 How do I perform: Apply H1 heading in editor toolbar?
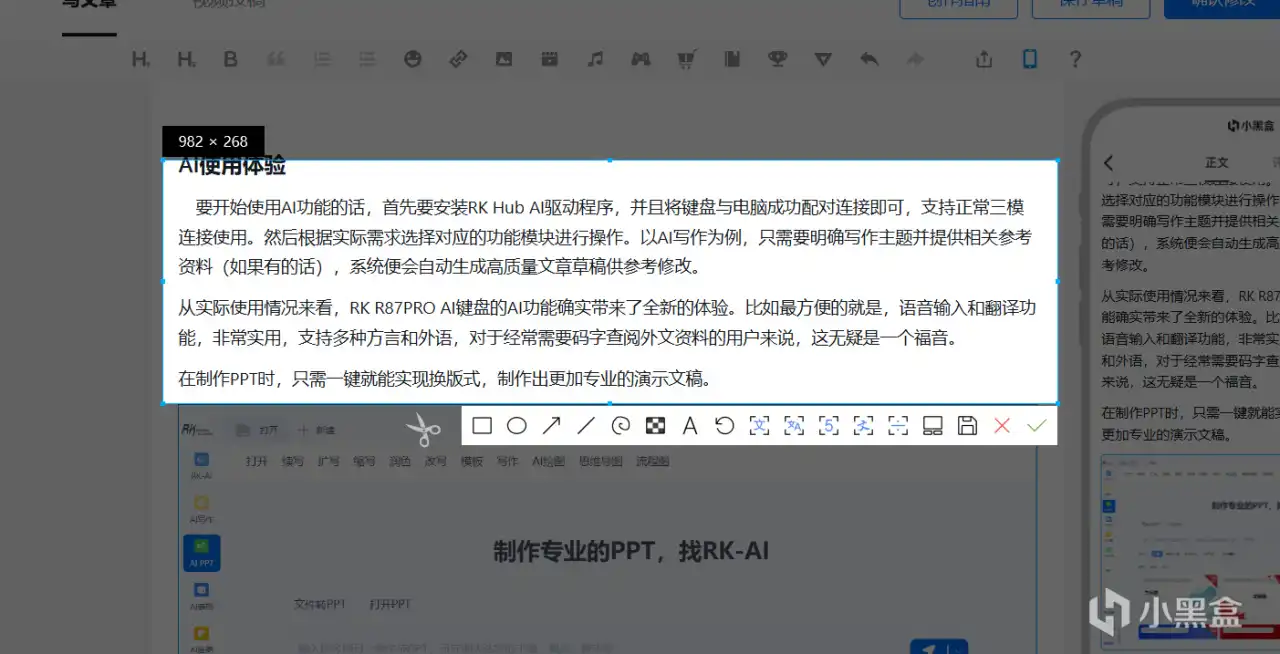coord(140,60)
